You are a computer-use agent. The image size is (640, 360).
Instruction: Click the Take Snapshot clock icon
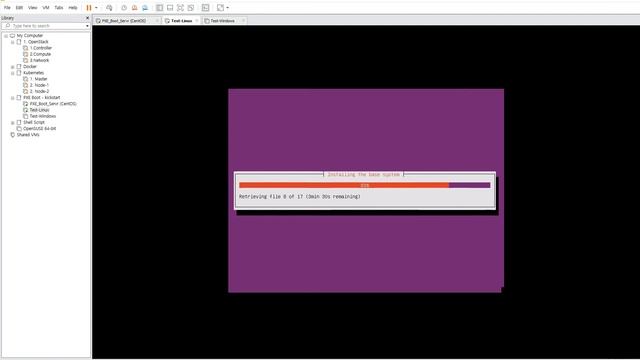coord(124,8)
